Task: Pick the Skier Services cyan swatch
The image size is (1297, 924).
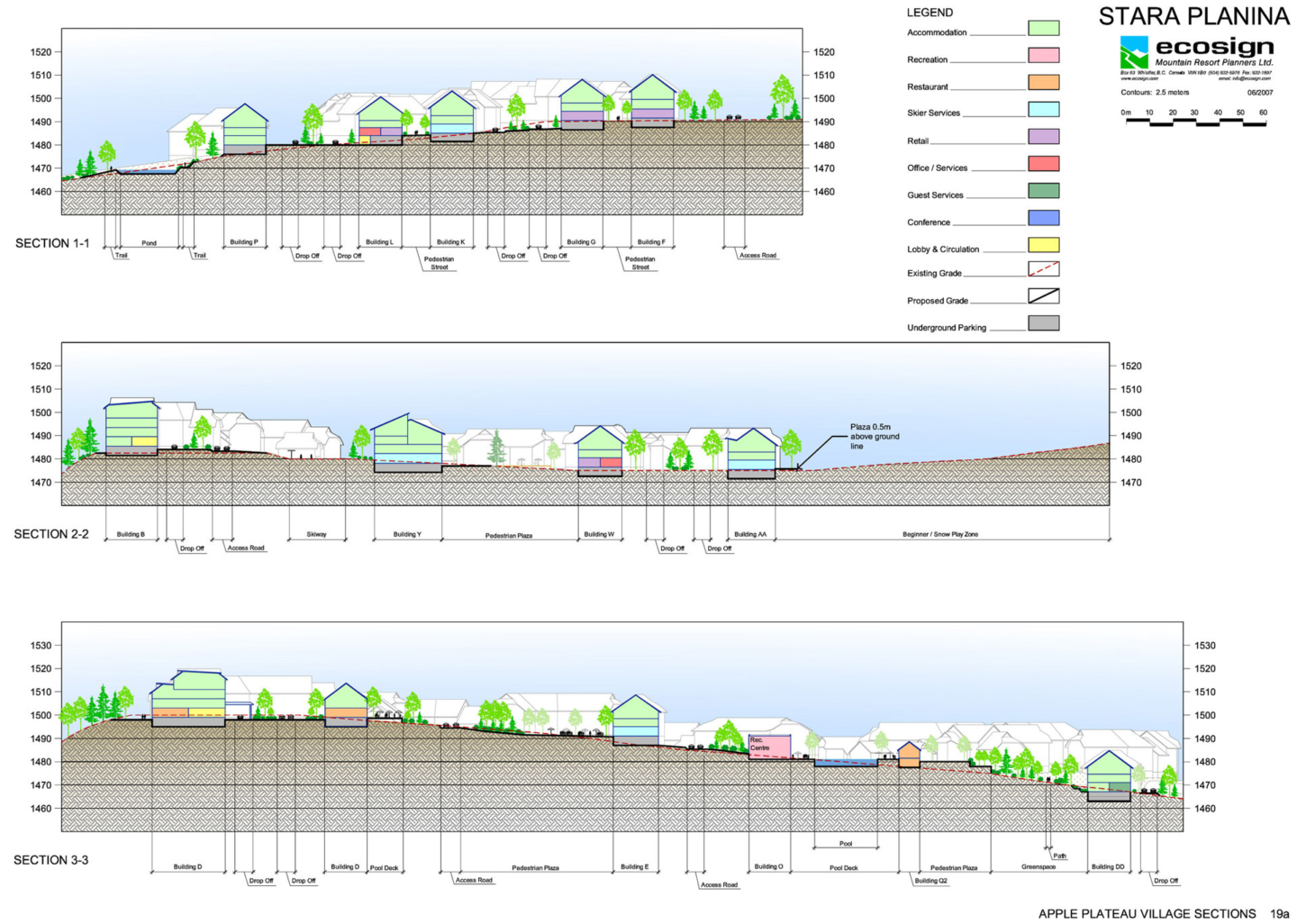Action: point(1044,109)
